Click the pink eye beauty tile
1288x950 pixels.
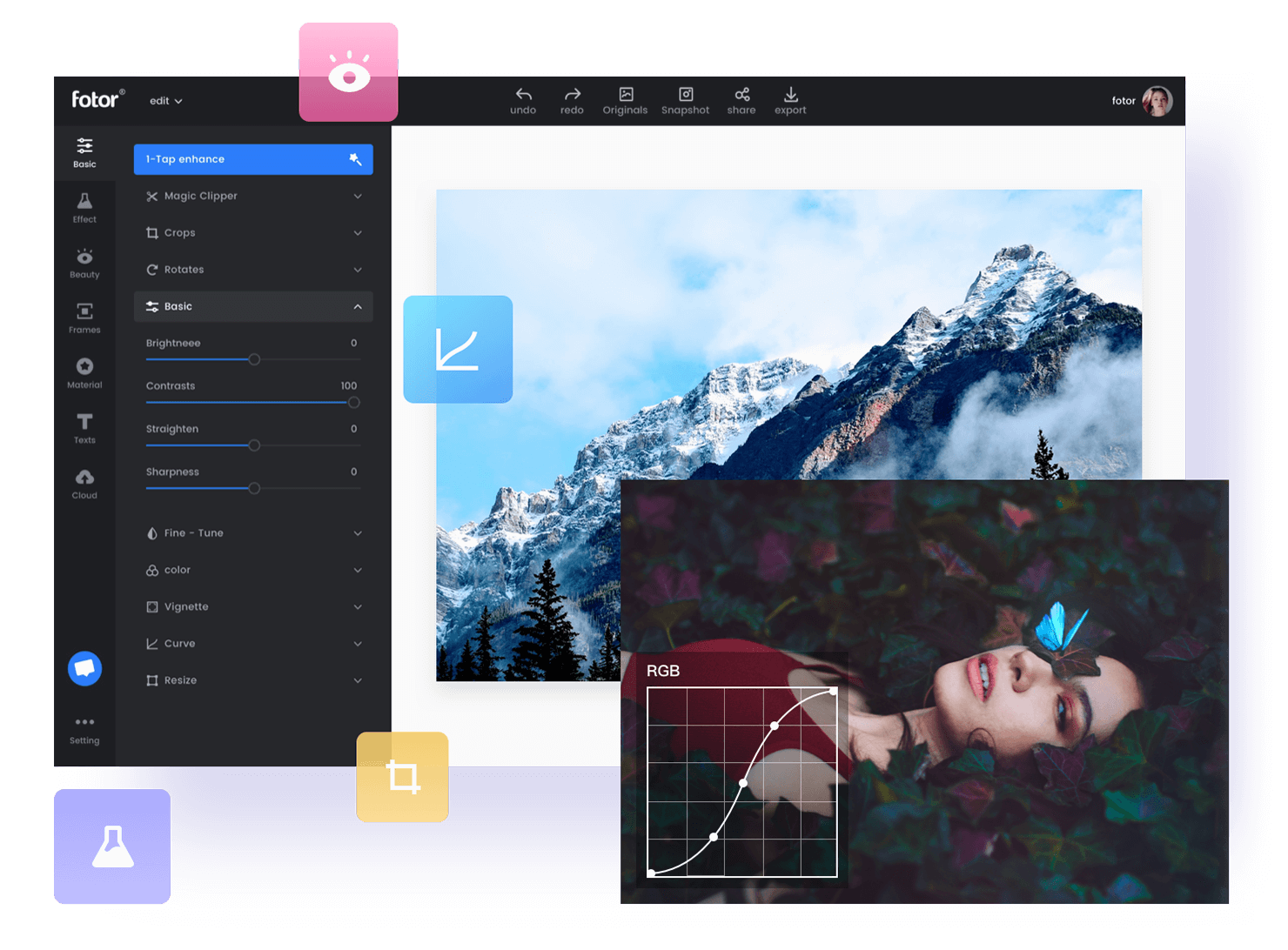tap(349, 72)
